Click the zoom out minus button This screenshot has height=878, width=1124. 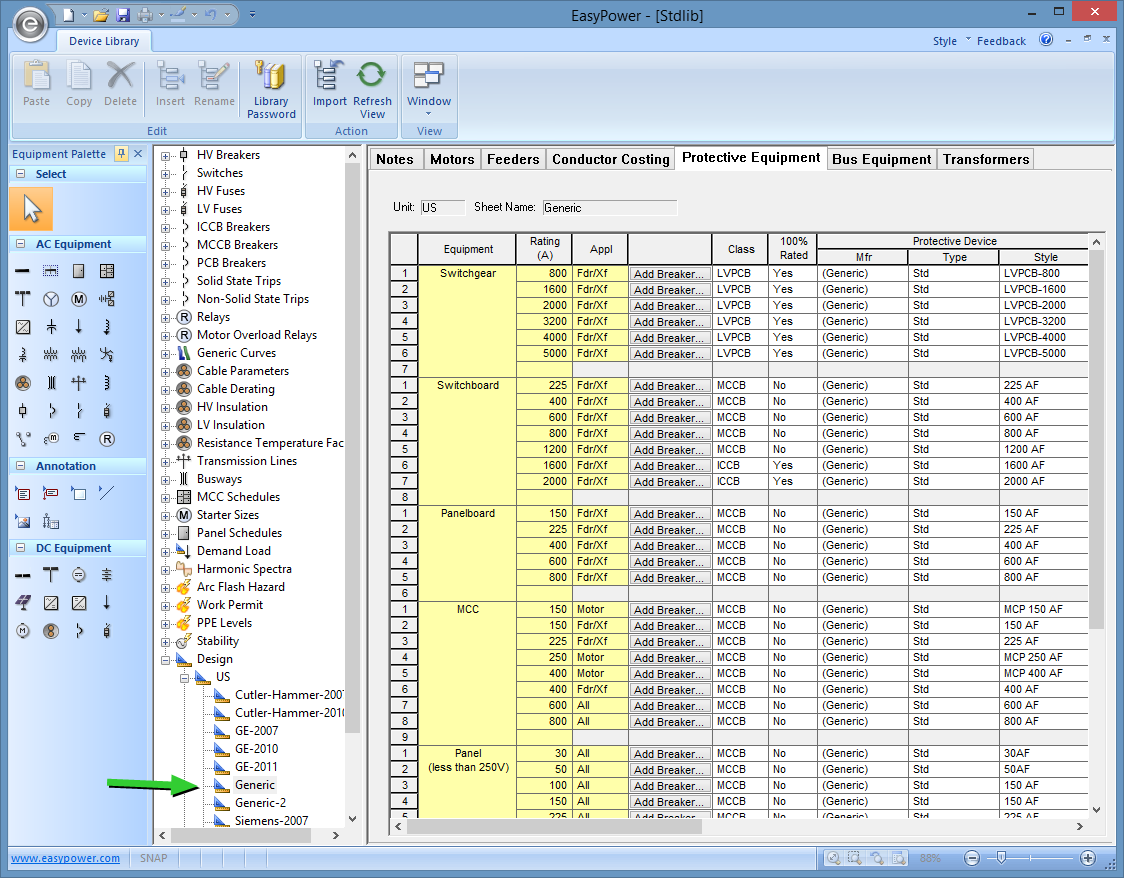tap(971, 858)
